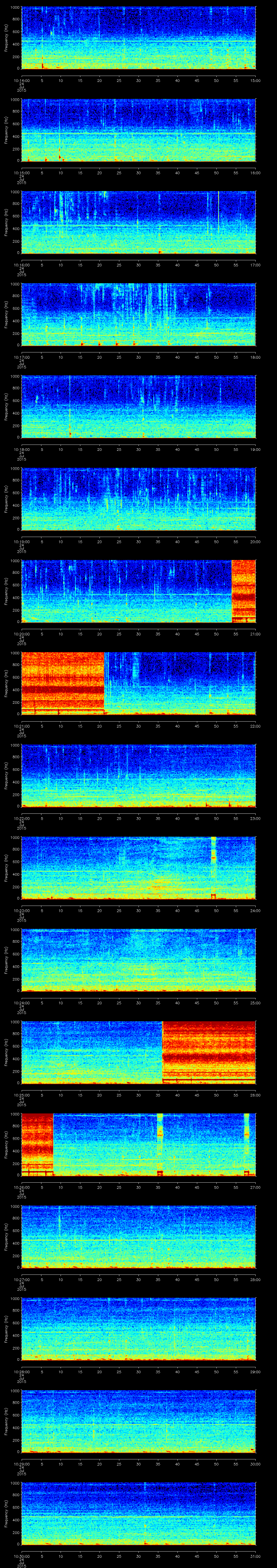Click the large red noise block in the 10:21:00 spectrogram

pos(63,683)
